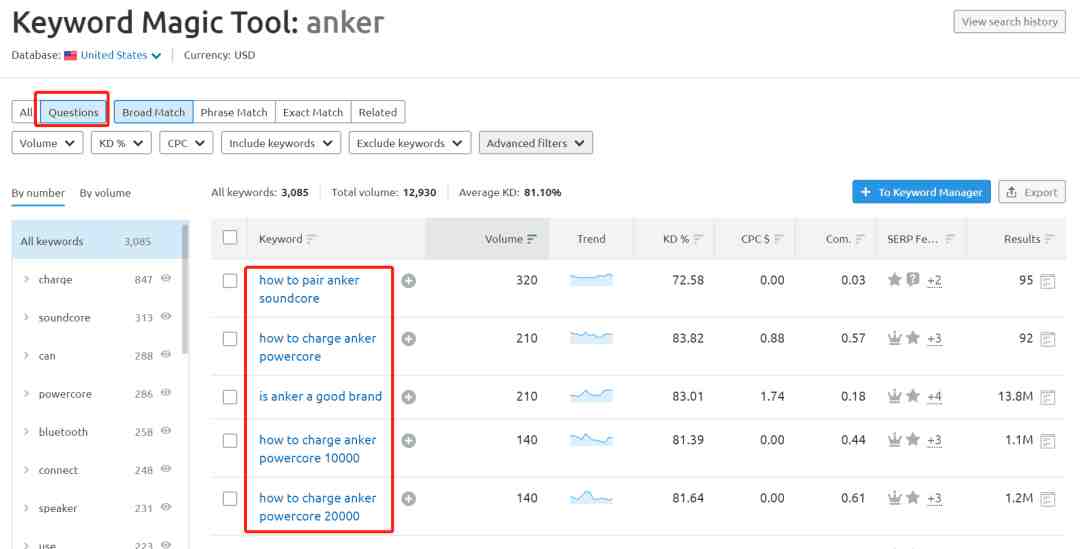This screenshot has width=1080, height=549.
Task: Switch groups to By number
Action: click(38, 194)
